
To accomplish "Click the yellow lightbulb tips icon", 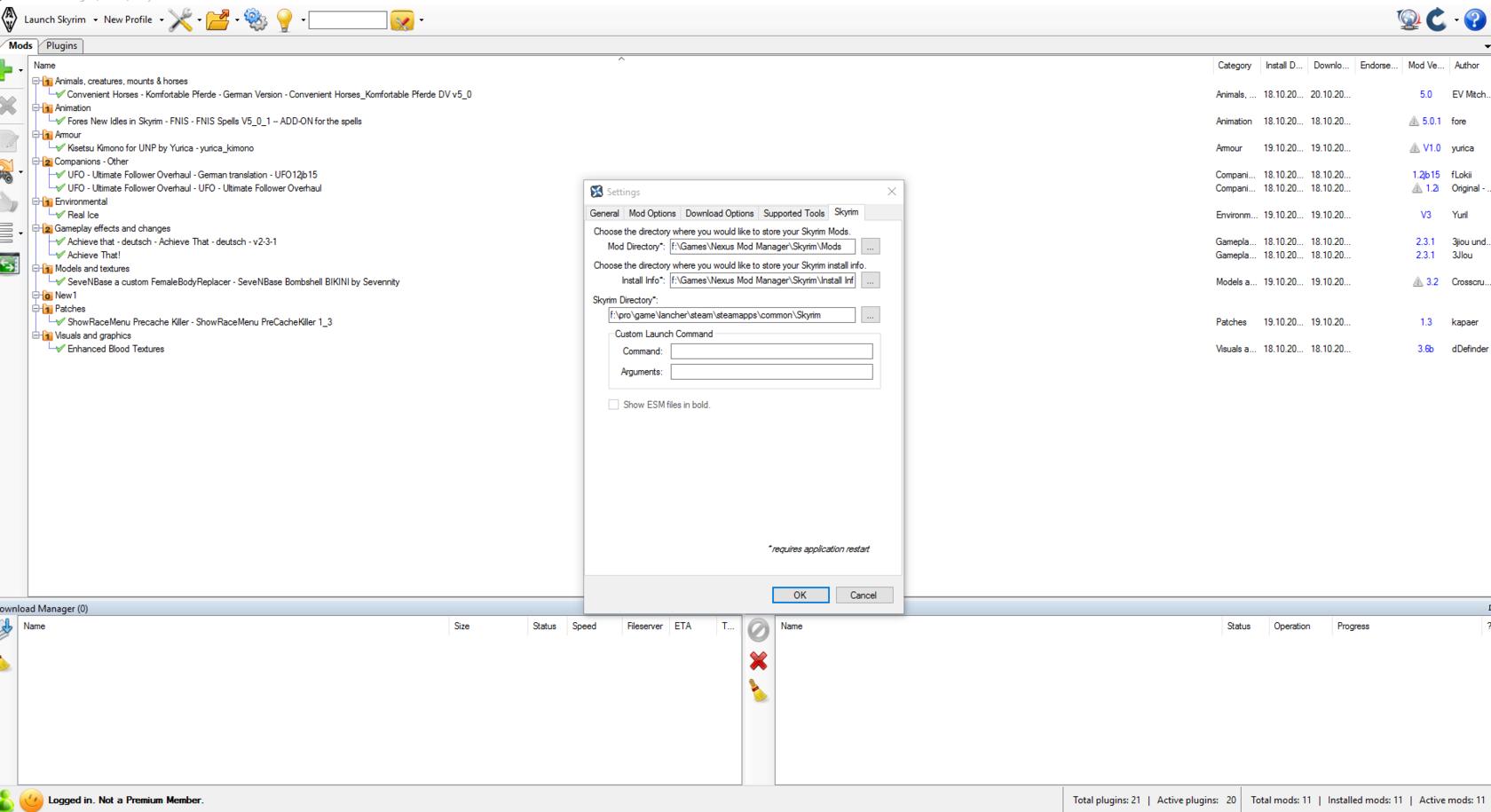I will click(285, 20).
